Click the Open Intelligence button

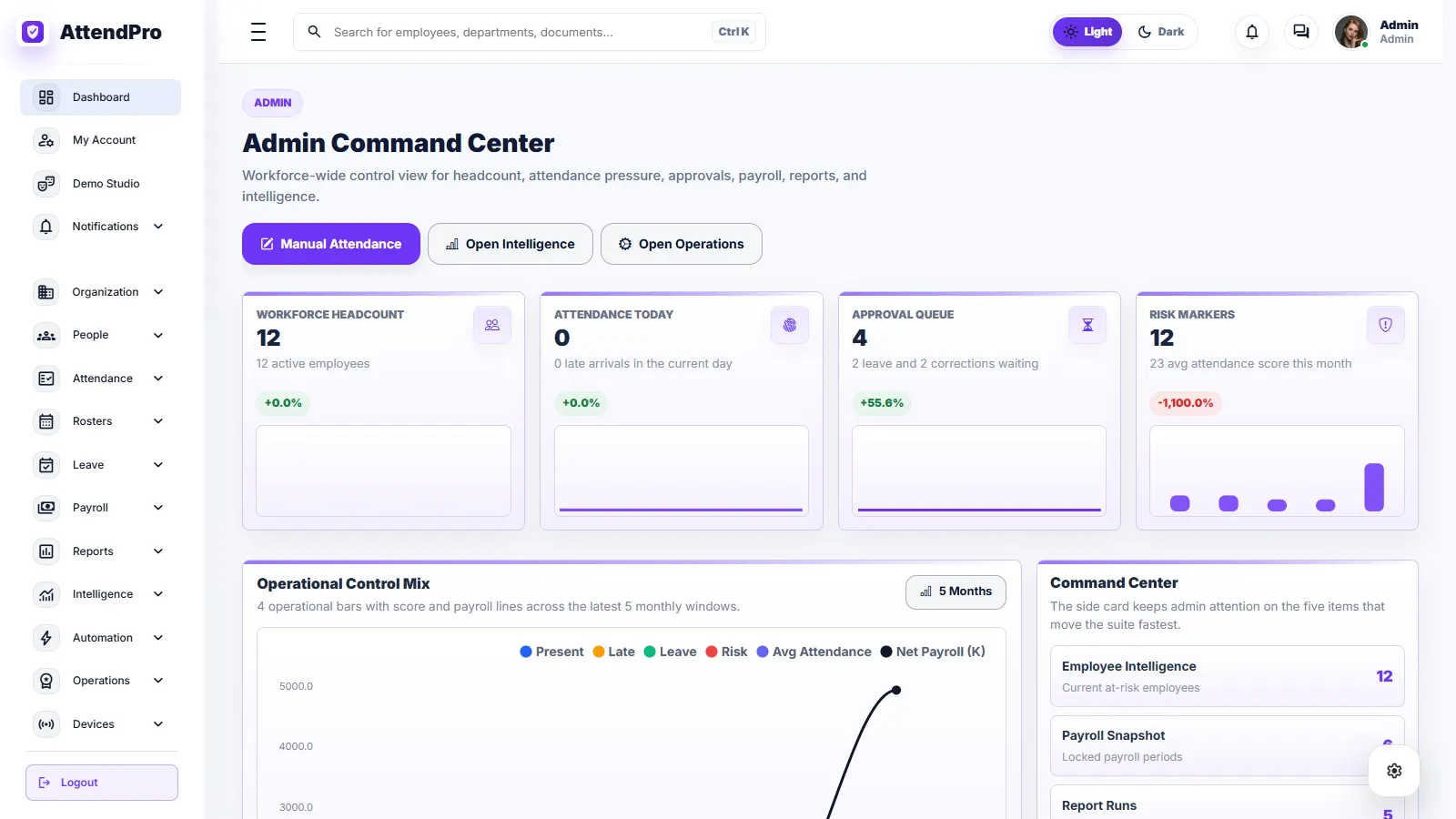(x=511, y=244)
